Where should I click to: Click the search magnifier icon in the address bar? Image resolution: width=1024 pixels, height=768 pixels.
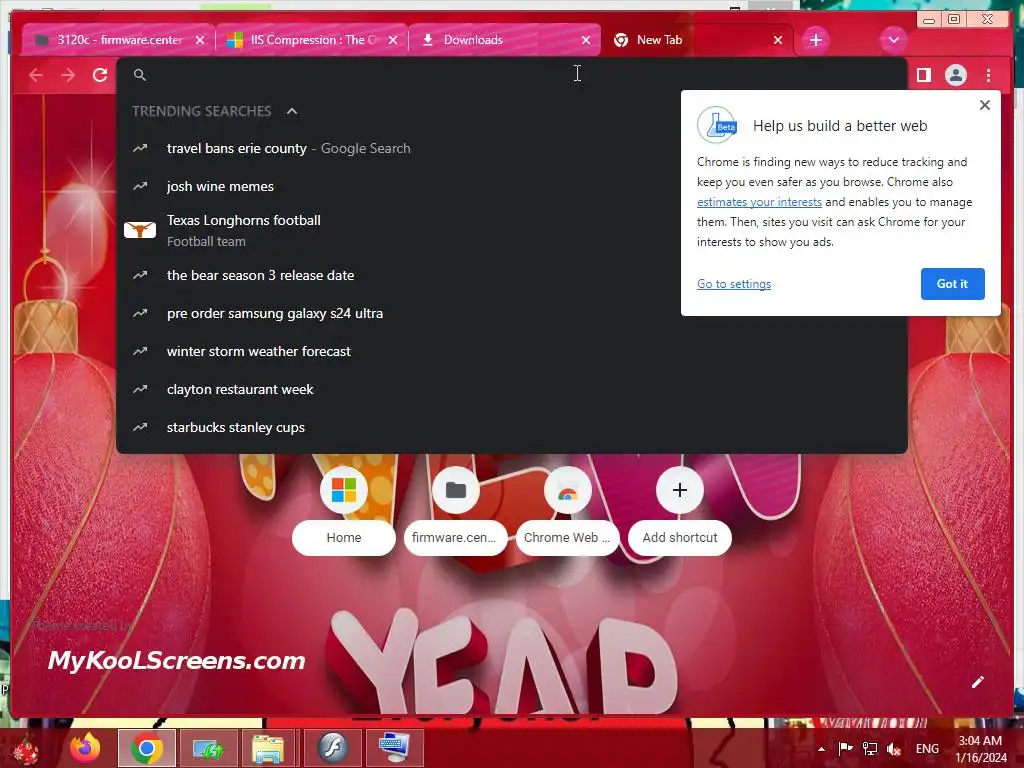point(140,75)
